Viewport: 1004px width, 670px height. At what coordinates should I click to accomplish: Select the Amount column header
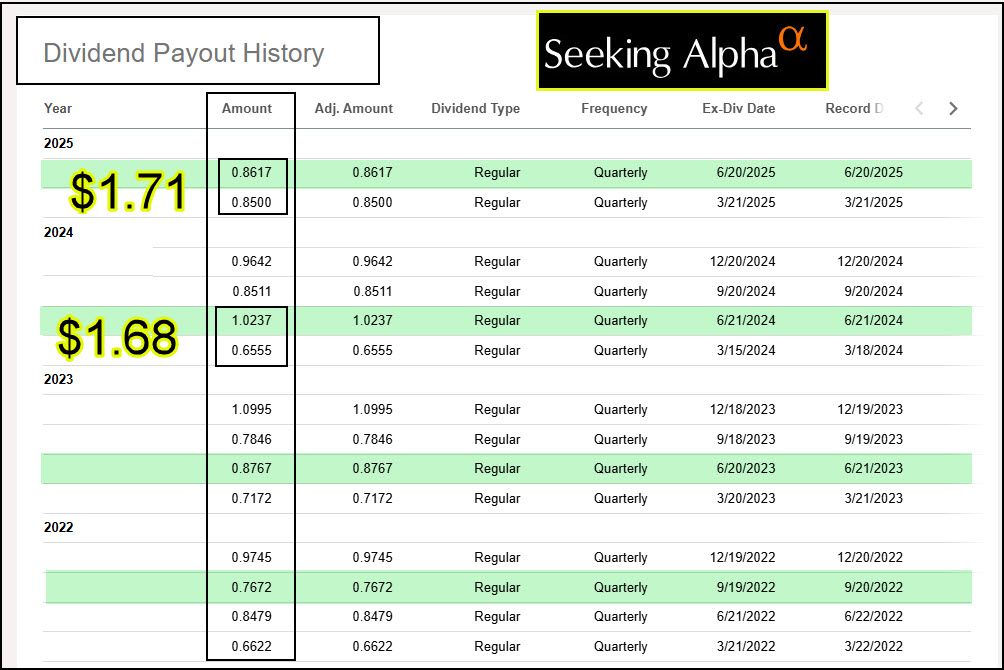[x=247, y=109]
